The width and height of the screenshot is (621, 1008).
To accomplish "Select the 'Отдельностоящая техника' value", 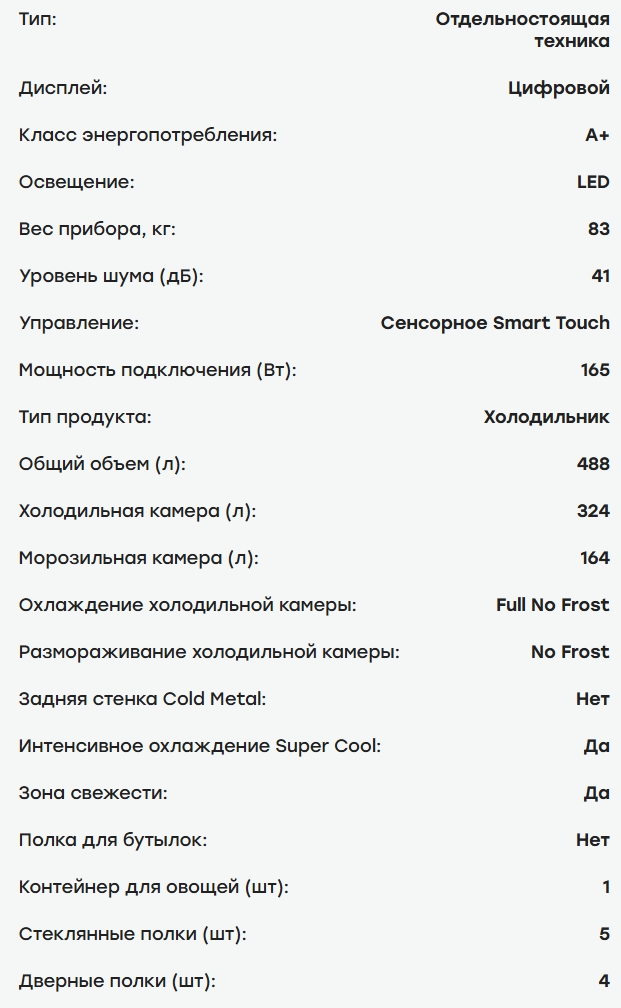I will (x=523, y=30).
